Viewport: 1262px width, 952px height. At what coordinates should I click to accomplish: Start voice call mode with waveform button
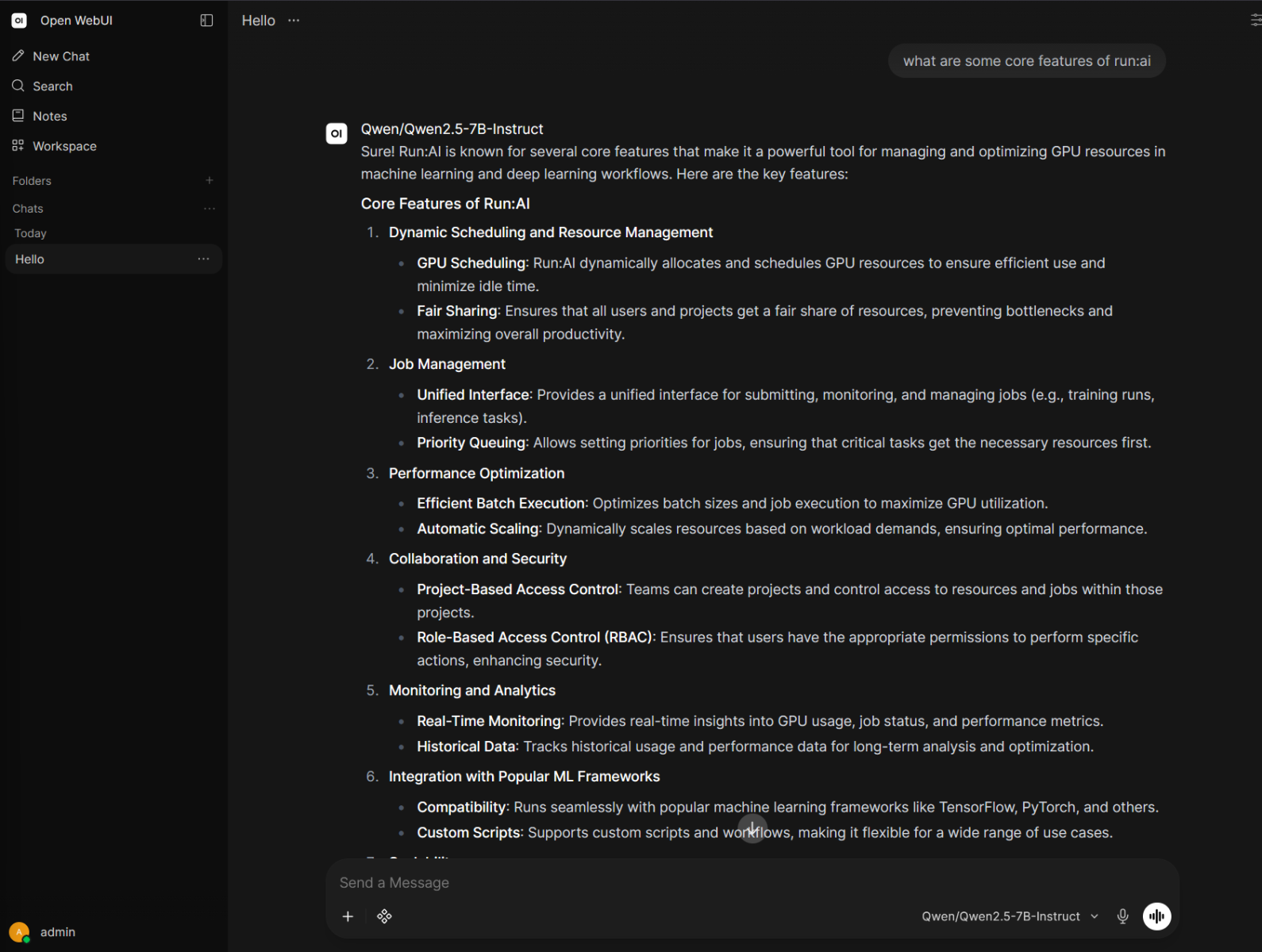[x=1157, y=916]
